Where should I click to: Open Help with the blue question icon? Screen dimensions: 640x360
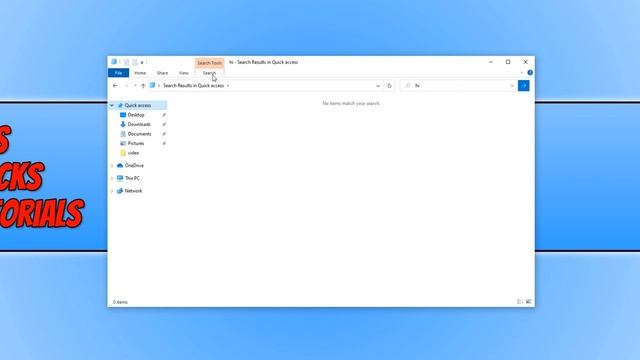(x=530, y=73)
